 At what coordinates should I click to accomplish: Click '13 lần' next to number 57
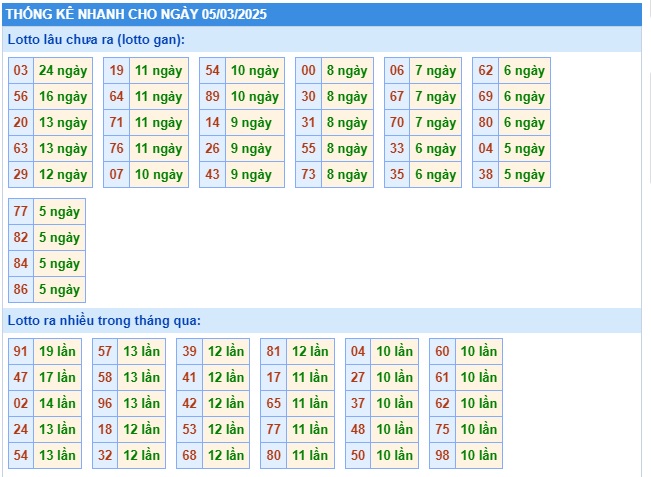click(142, 351)
